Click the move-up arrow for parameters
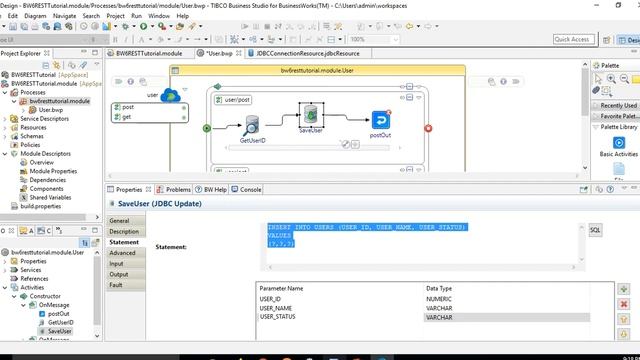 click(623, 319)
